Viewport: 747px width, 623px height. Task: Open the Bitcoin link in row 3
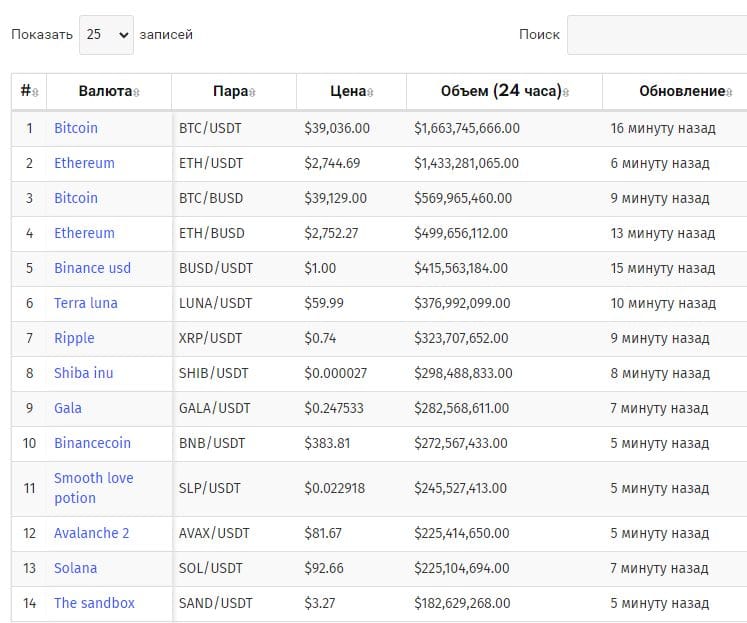(x=76, y=198)
